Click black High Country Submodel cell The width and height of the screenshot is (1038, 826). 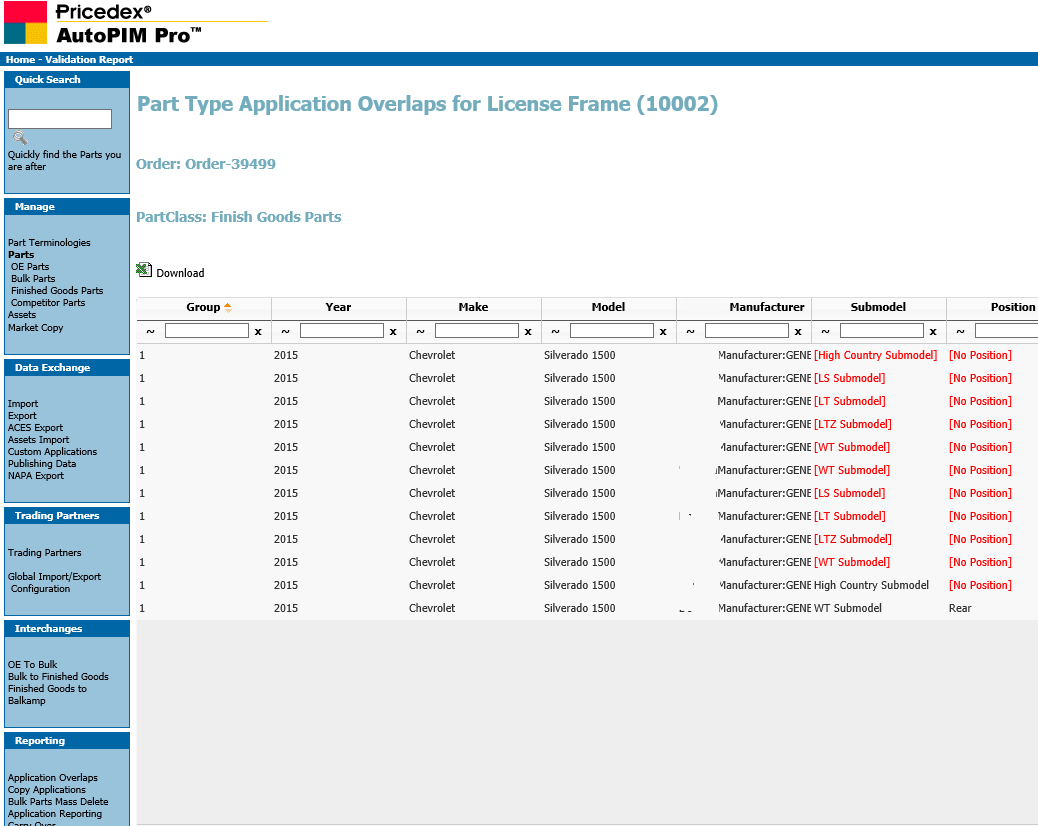click(871, 585)
